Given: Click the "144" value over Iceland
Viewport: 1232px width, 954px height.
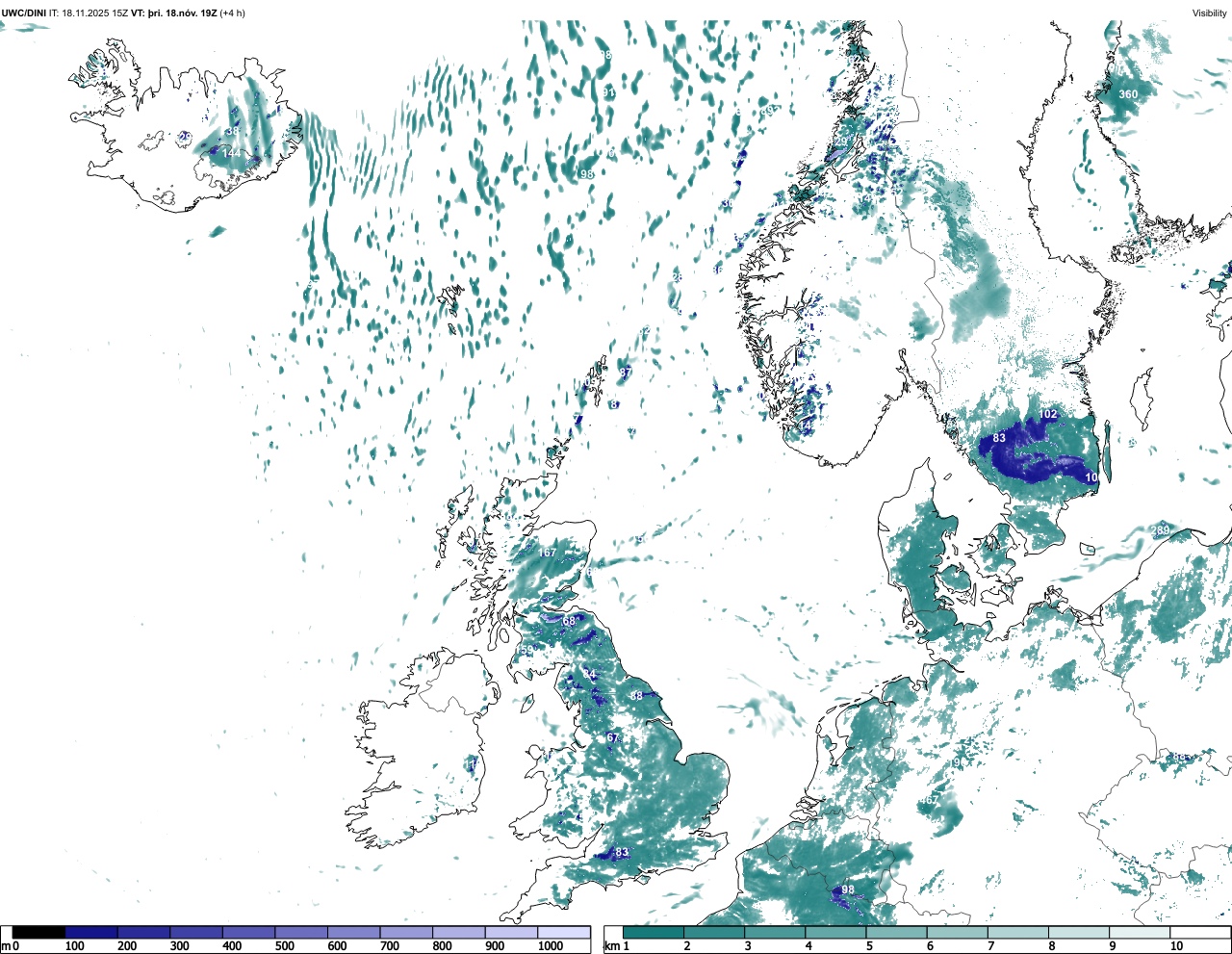Looking at the screenshot, I should [x=232, y=153].
